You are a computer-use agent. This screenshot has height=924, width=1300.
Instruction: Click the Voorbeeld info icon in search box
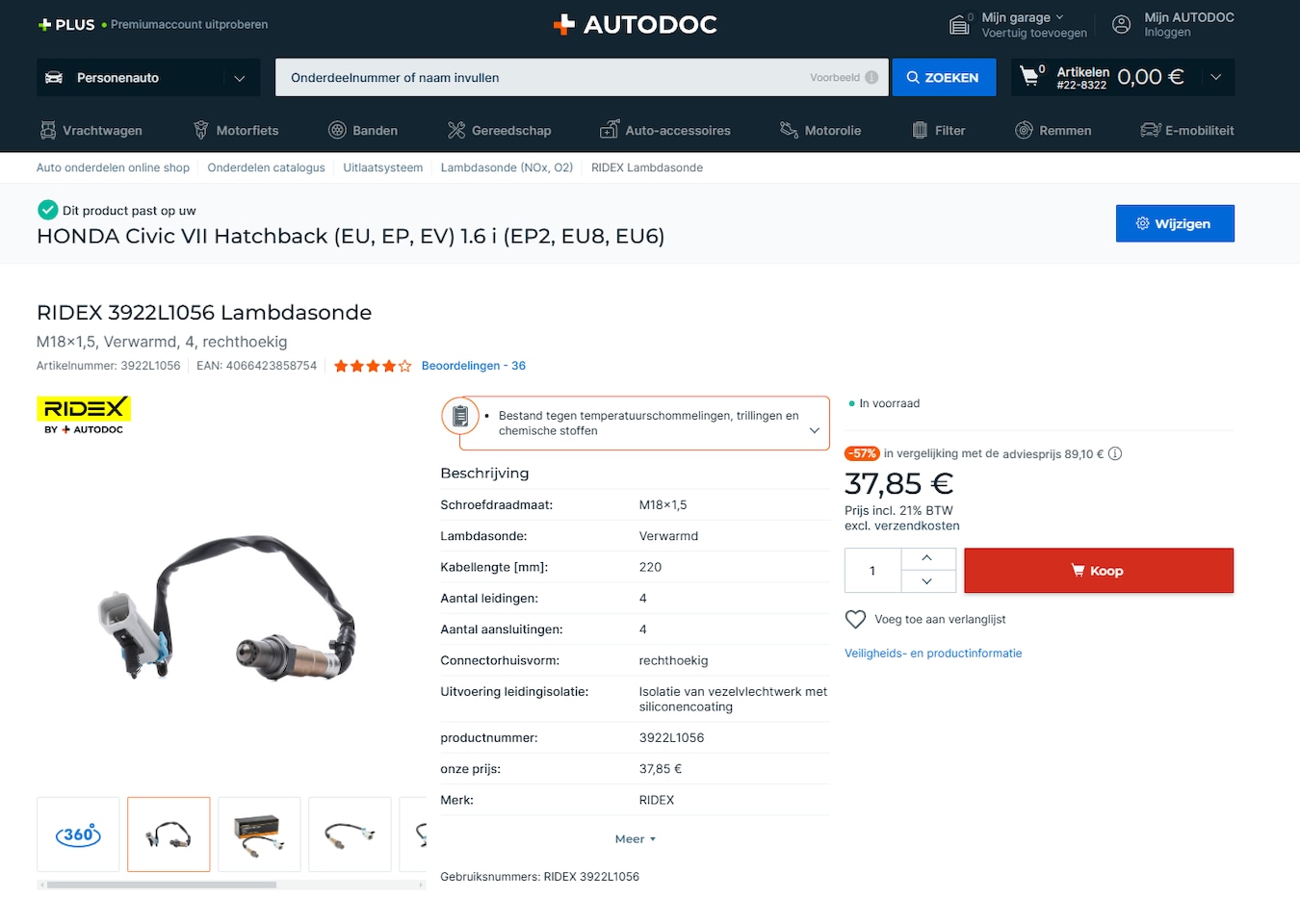[x=871, y=77]
